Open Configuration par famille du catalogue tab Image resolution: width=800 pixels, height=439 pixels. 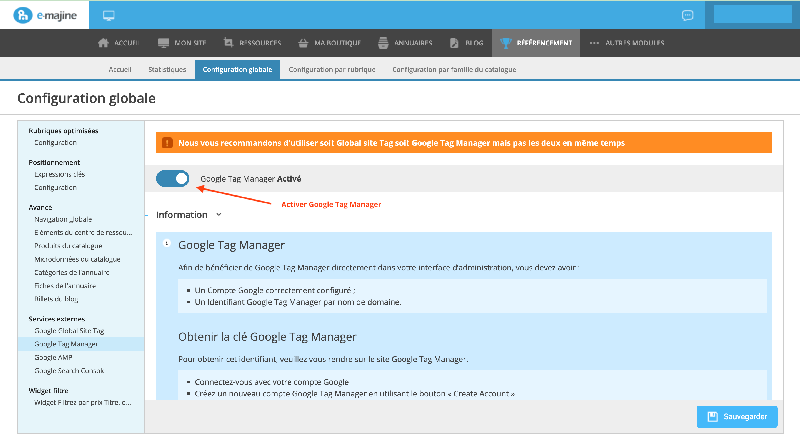[x=454, y=69]
